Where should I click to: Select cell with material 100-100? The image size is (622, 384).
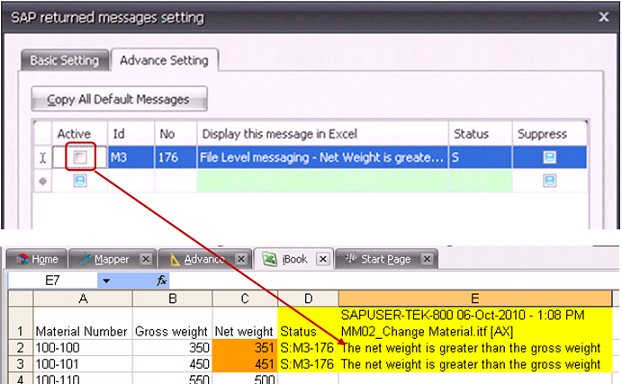coord(83,348)
